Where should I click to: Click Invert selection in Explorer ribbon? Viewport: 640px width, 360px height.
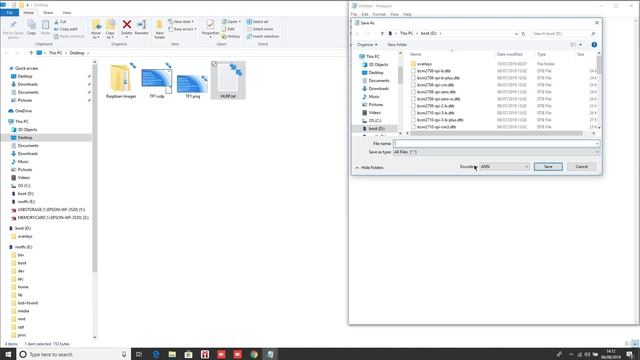tap(263, 36)
